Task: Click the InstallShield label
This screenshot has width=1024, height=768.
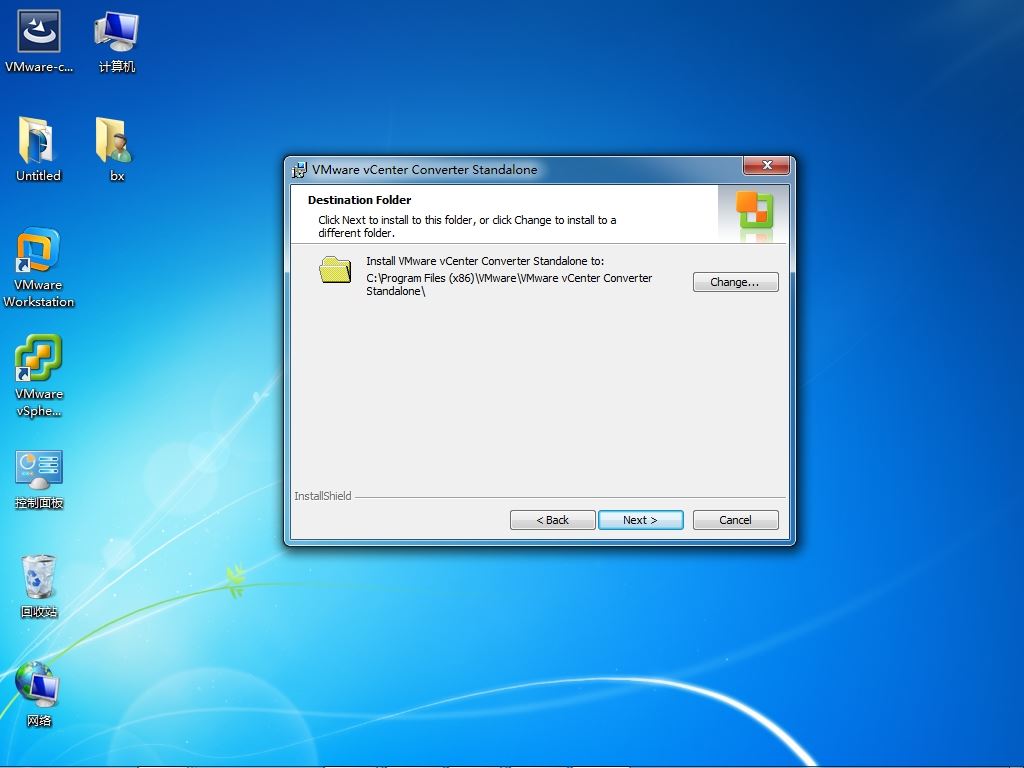Action: point(323,496)
